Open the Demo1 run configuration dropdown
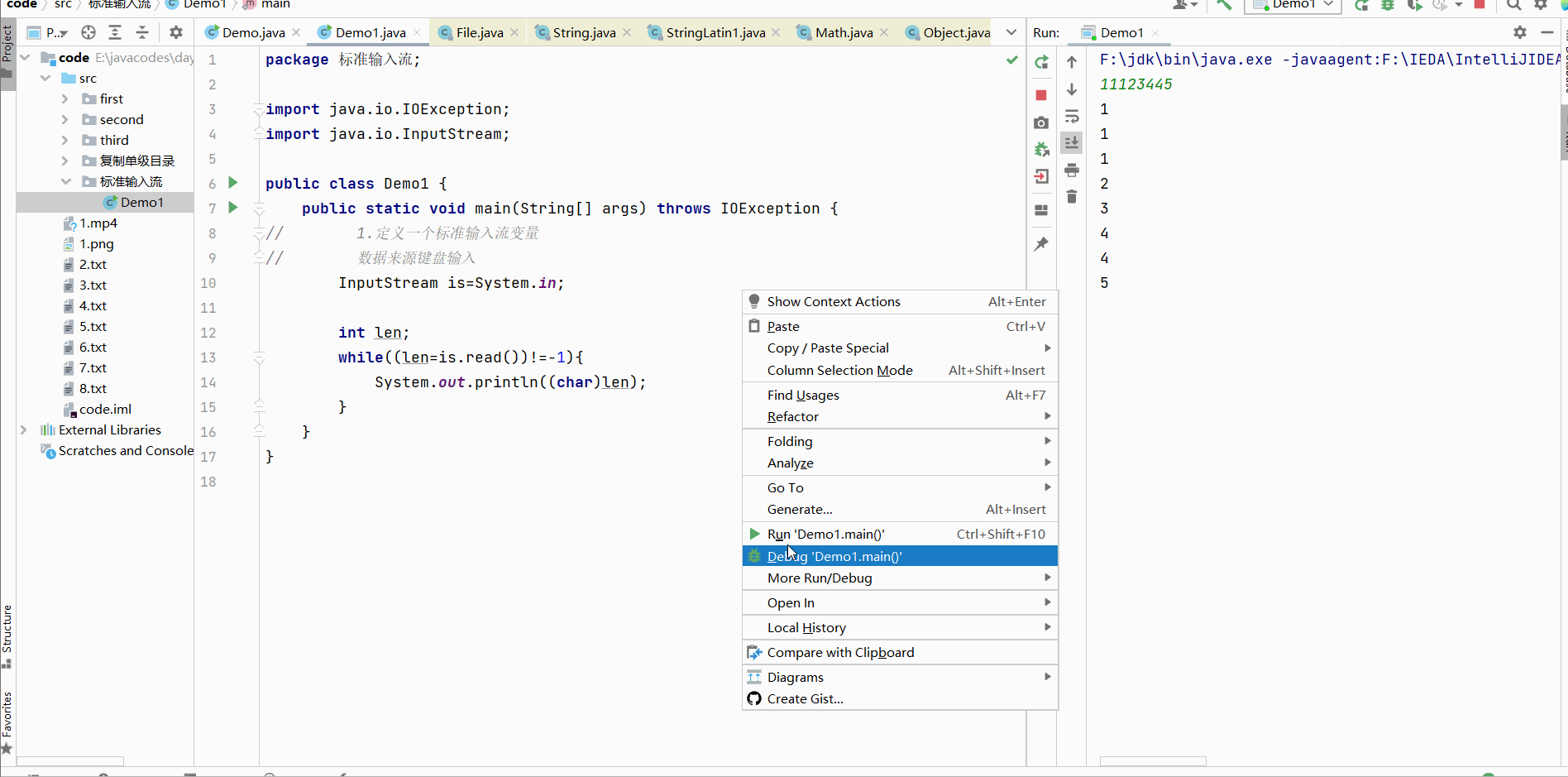Viewport: 1568px width, 777px height. (x=1293, y=4)
